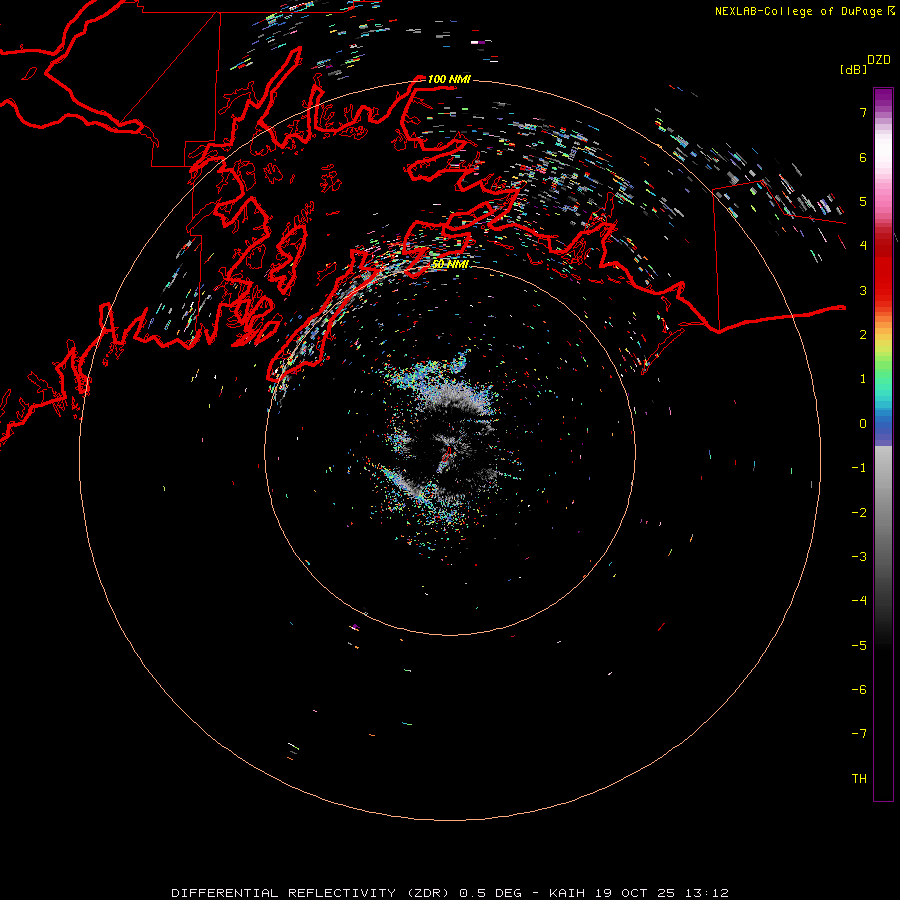Click the -6 value on color scale
The width and height of the screenshot is (900, 900).
coord(859,690)
